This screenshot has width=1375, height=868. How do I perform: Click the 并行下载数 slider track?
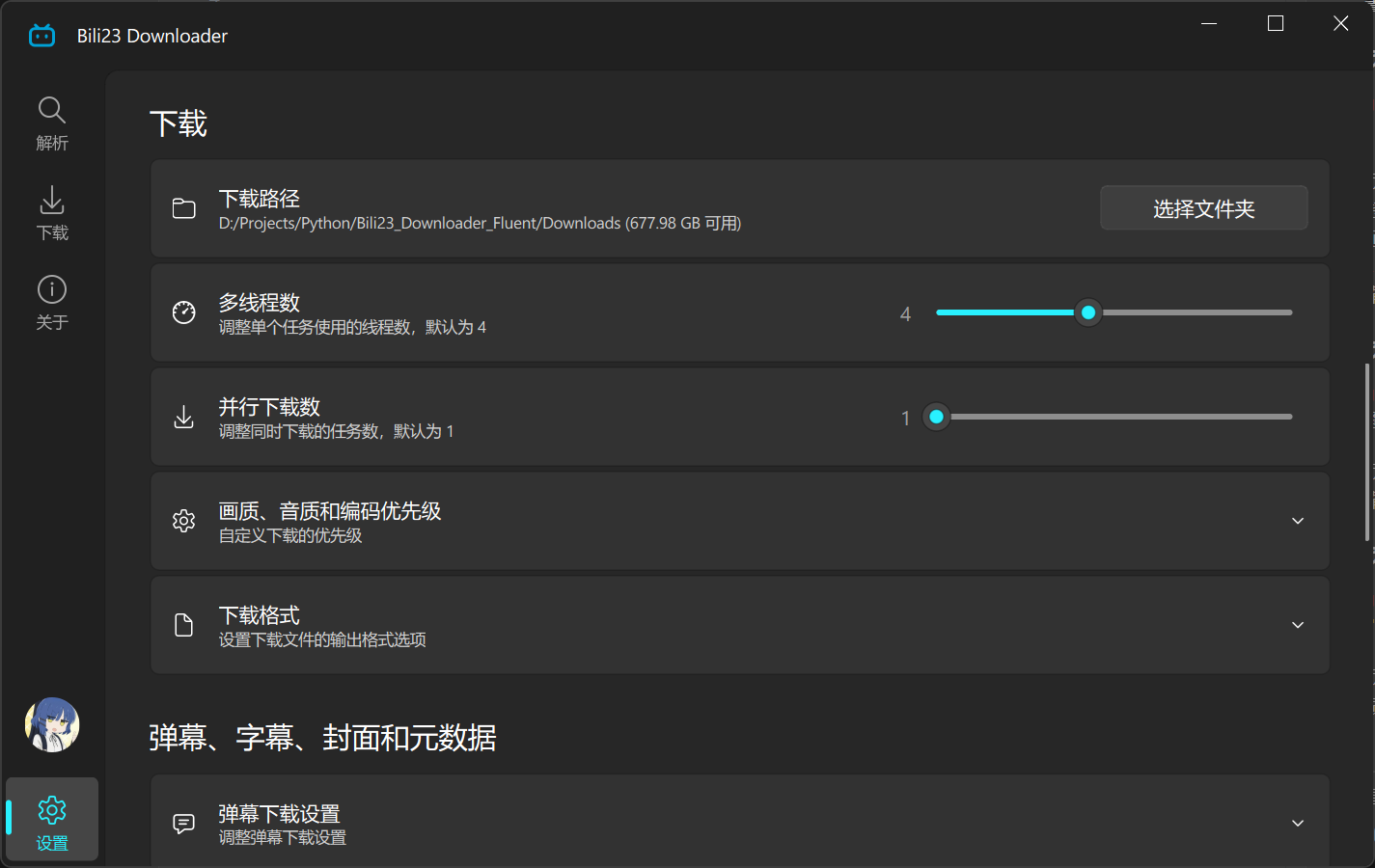(x=1119, y=417)
